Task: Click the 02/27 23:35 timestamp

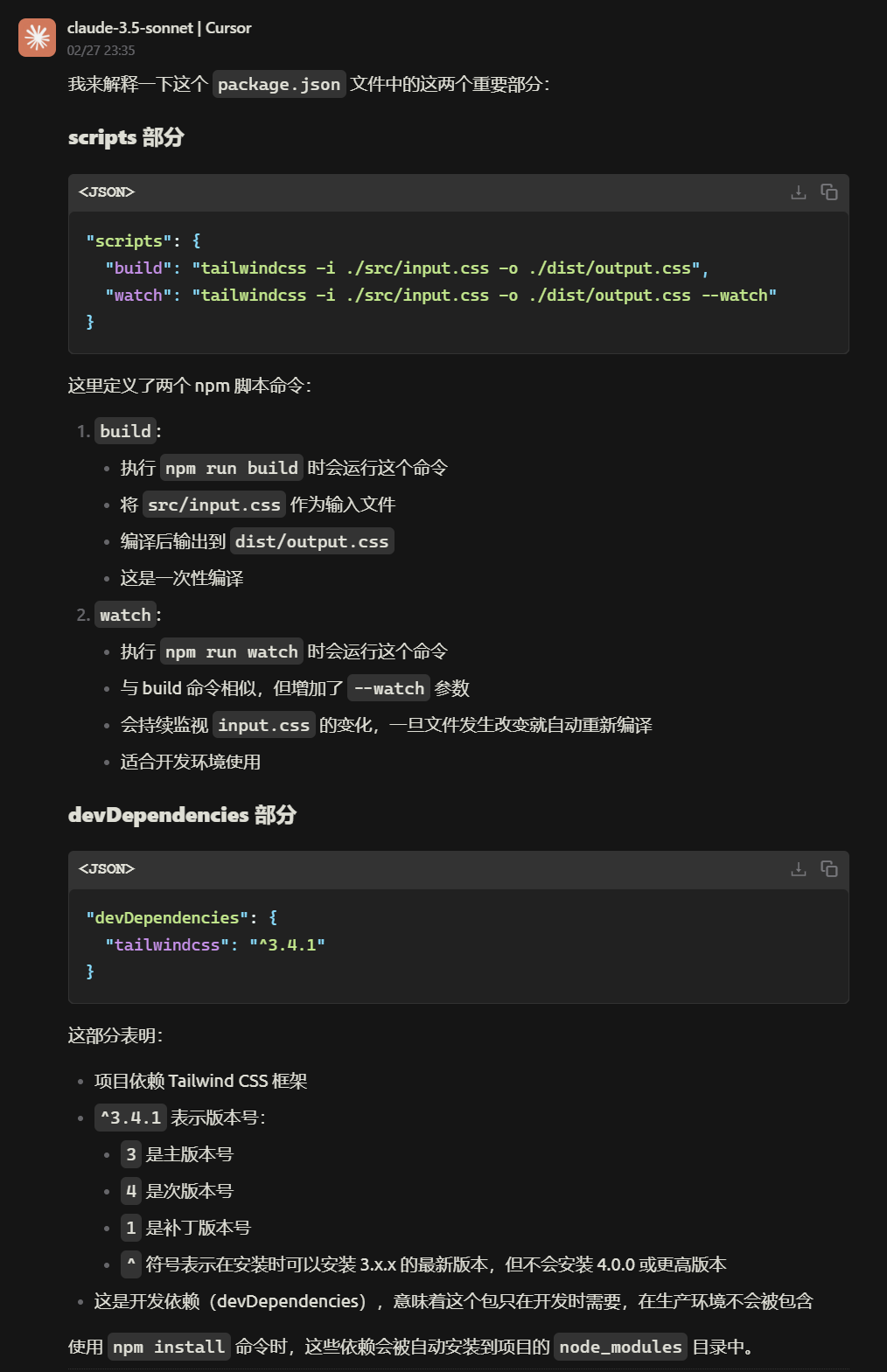Action: pyautogui.click(x=101, y=51)
